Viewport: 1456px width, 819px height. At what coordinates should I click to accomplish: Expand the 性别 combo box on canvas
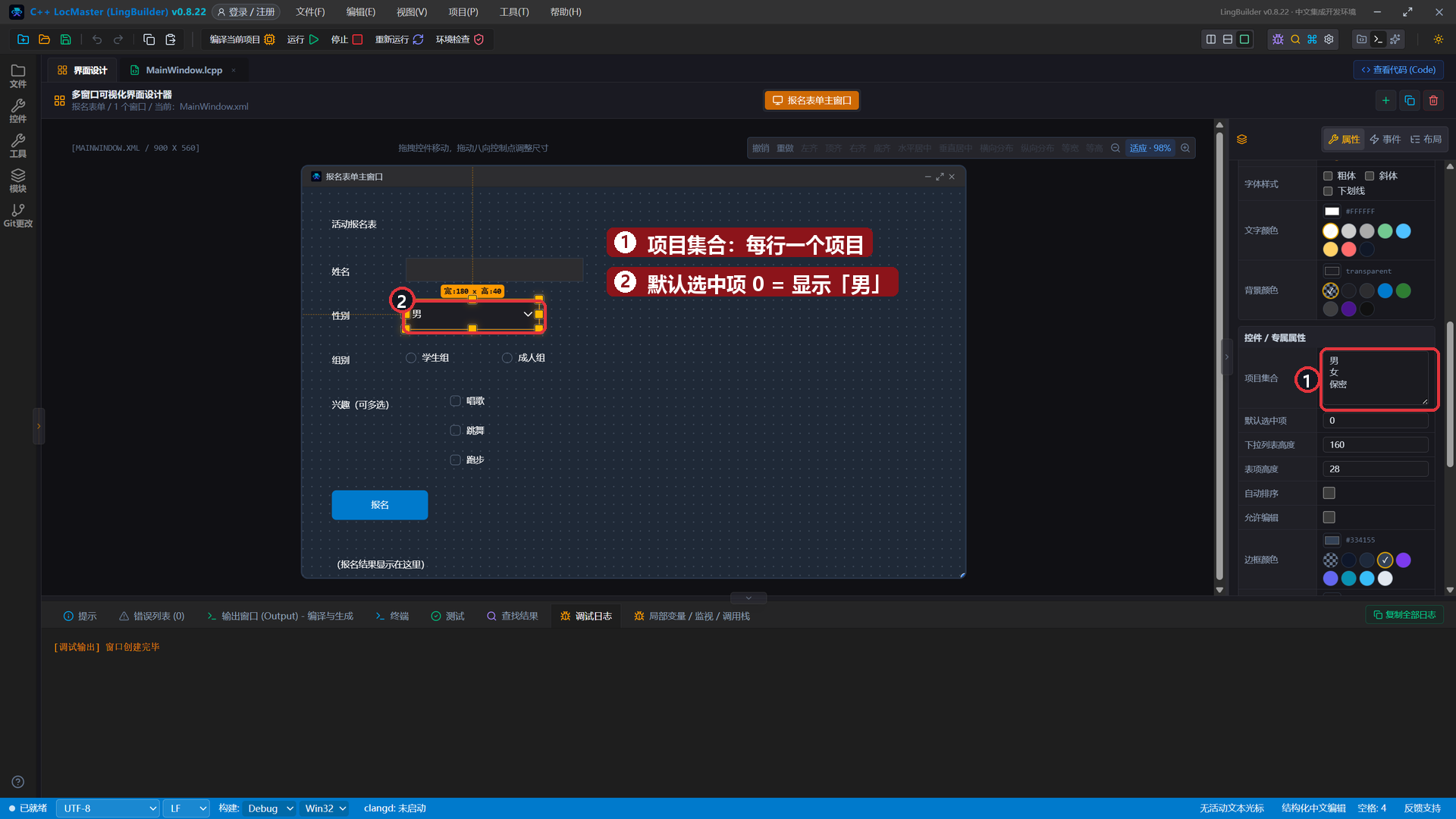[528, 314]
